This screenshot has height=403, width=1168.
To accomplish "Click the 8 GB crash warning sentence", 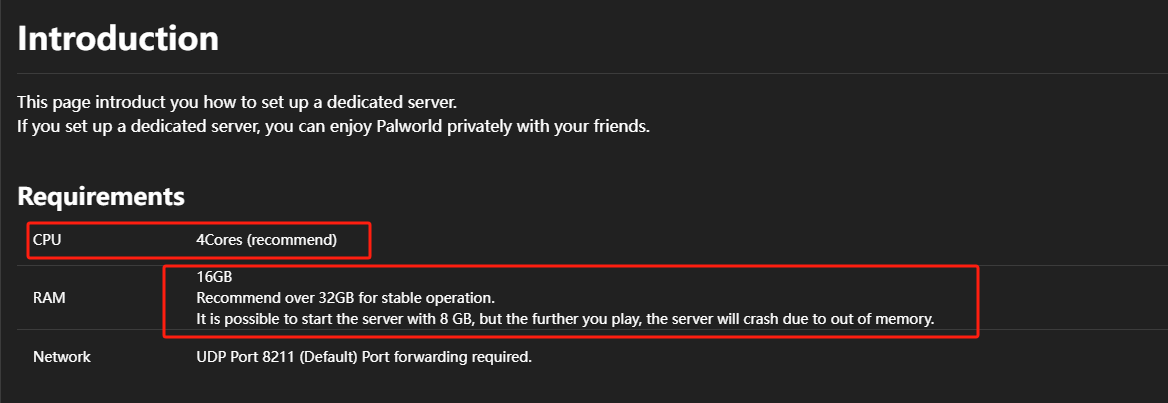I will (x=565, y=320).
